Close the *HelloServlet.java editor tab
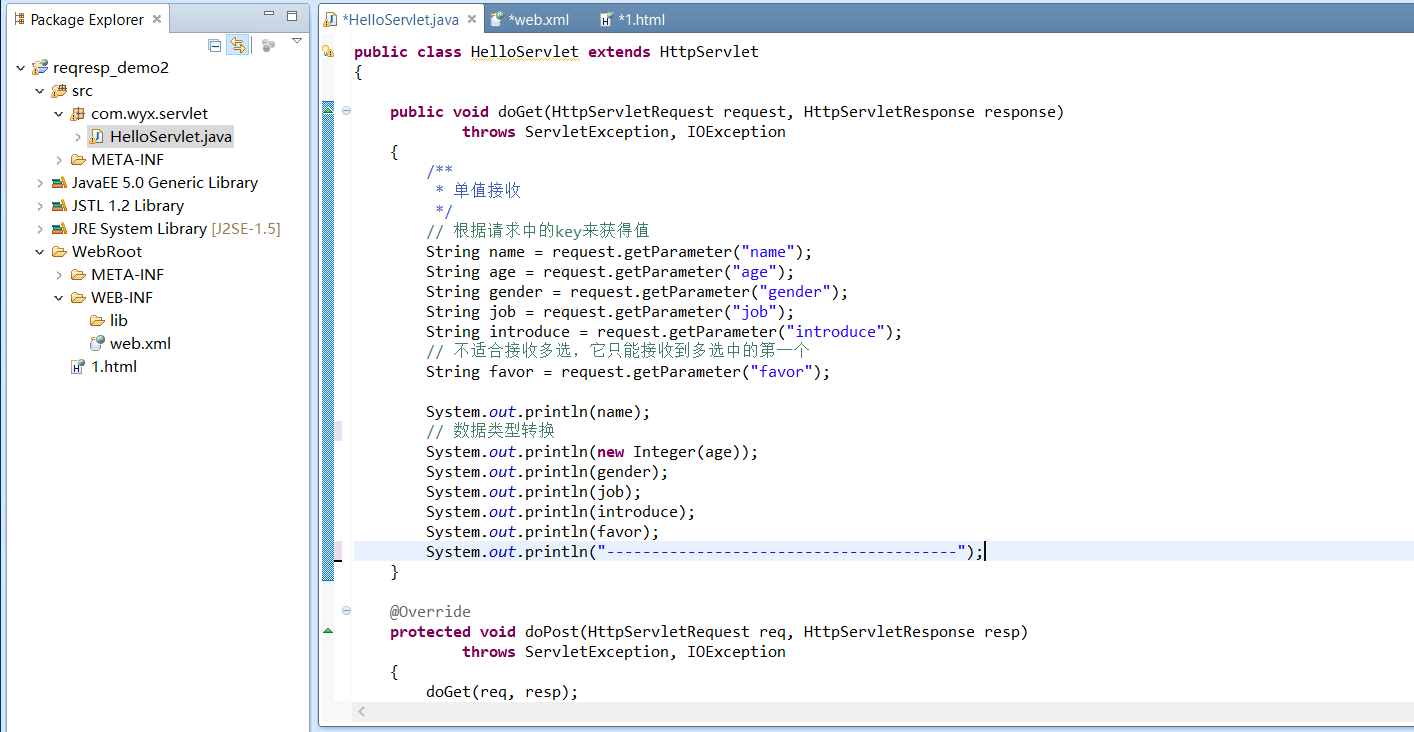The height and width of the screenshot is (732, 1414). pos(473,20)
